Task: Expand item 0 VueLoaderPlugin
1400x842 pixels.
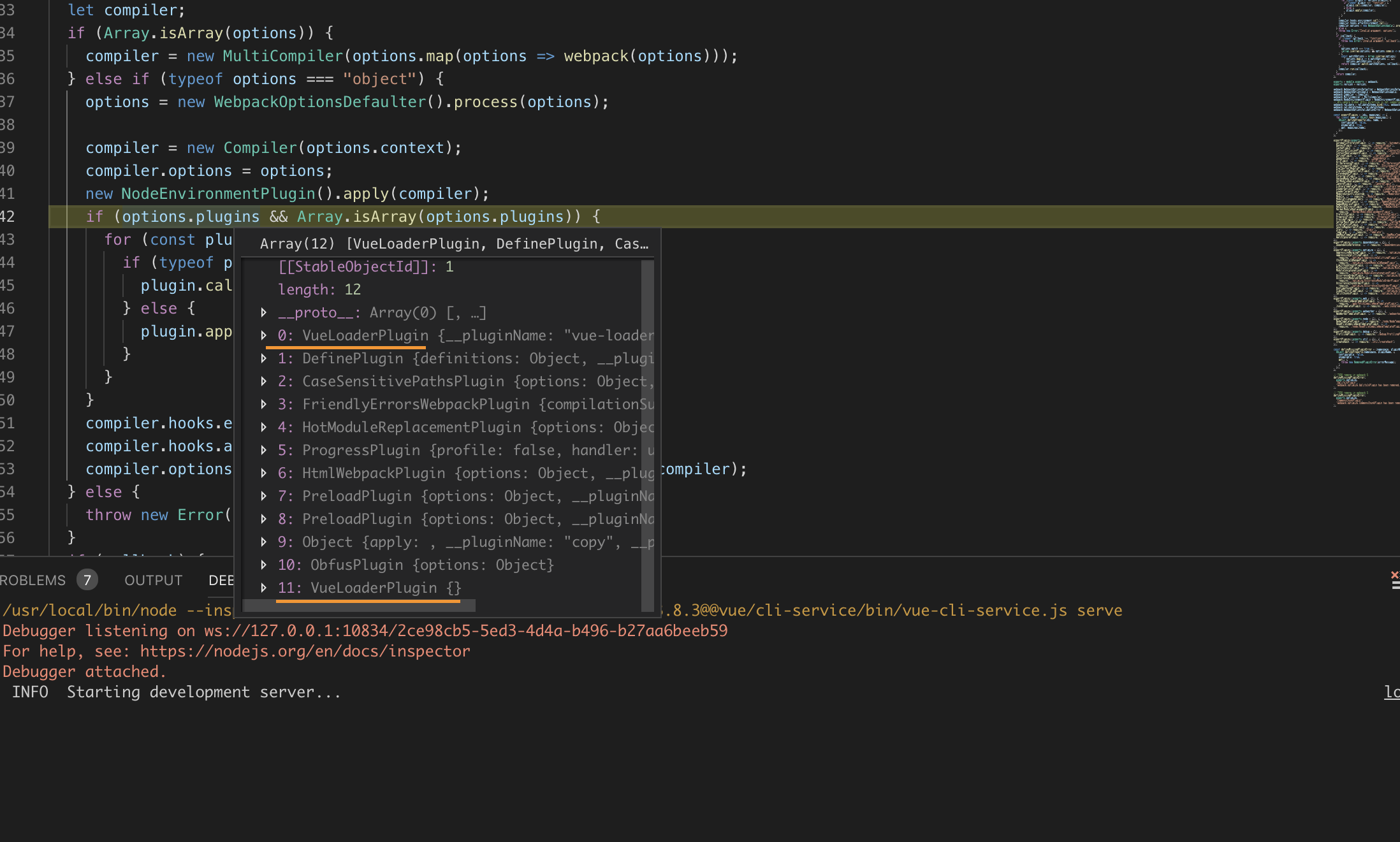Action: (x=263, y=336)
